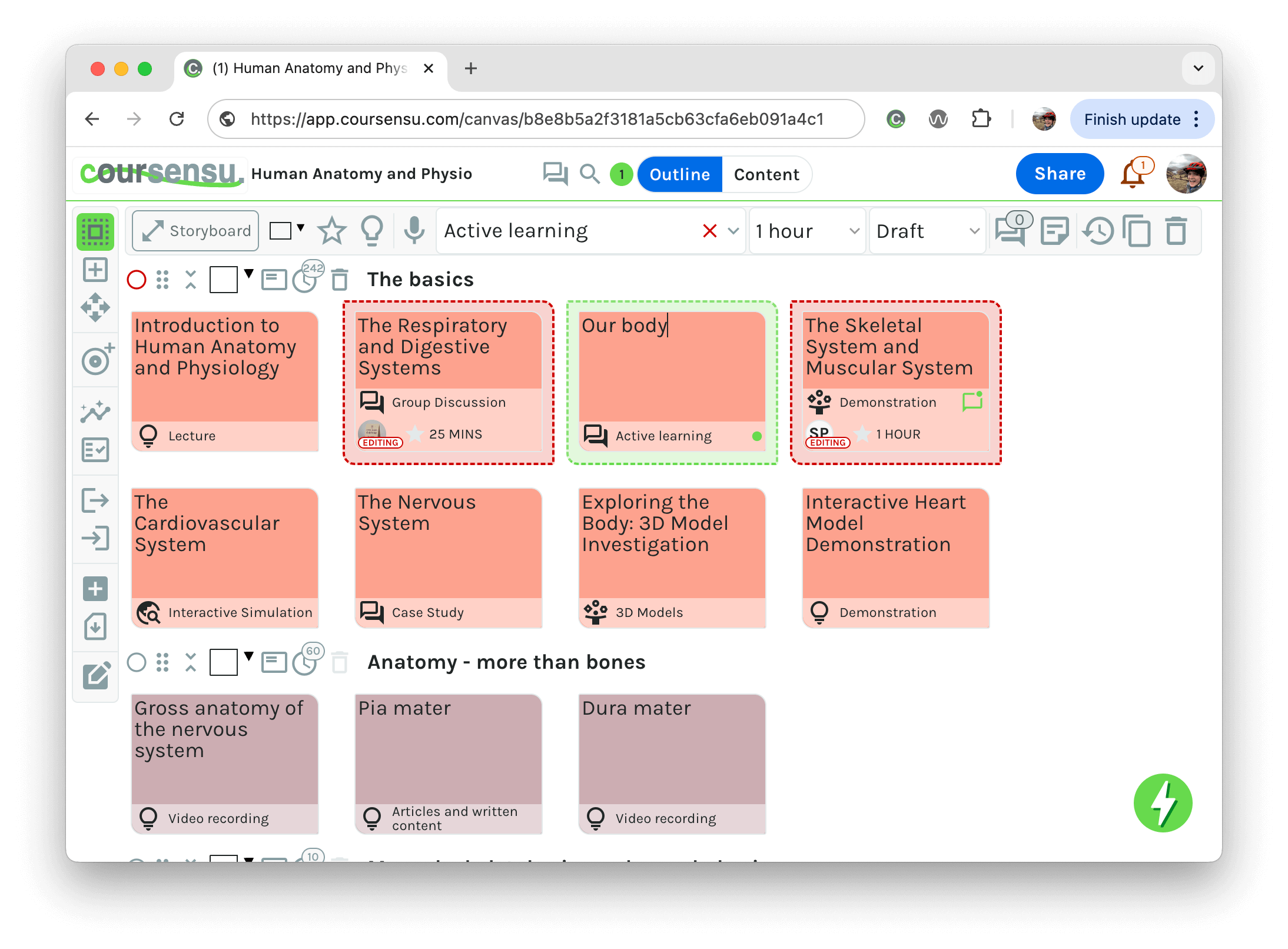Open the Draft status dropdown
The width and height of the screenshot is (1288, 949).
pyautogui.click(x=927, y=231)
